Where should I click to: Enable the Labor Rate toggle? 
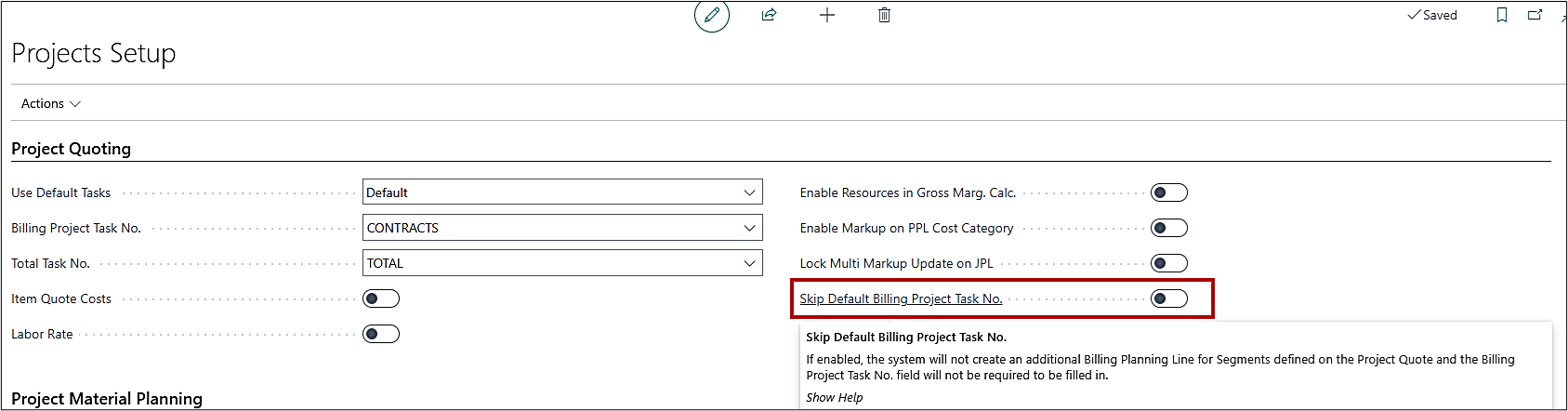click(x=381, y=334)
